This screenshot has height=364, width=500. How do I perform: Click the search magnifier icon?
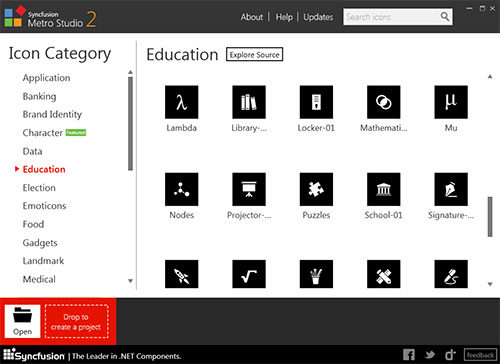[445, 16]
